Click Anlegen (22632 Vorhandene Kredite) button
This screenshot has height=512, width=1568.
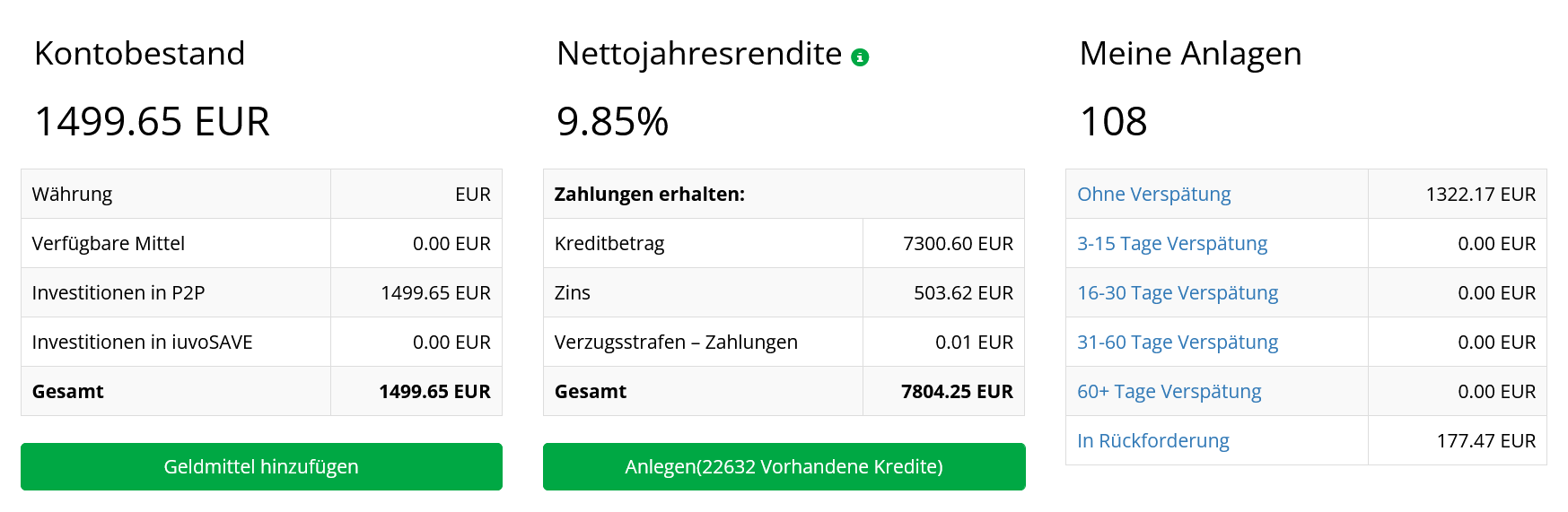click(x=784, y=466)
